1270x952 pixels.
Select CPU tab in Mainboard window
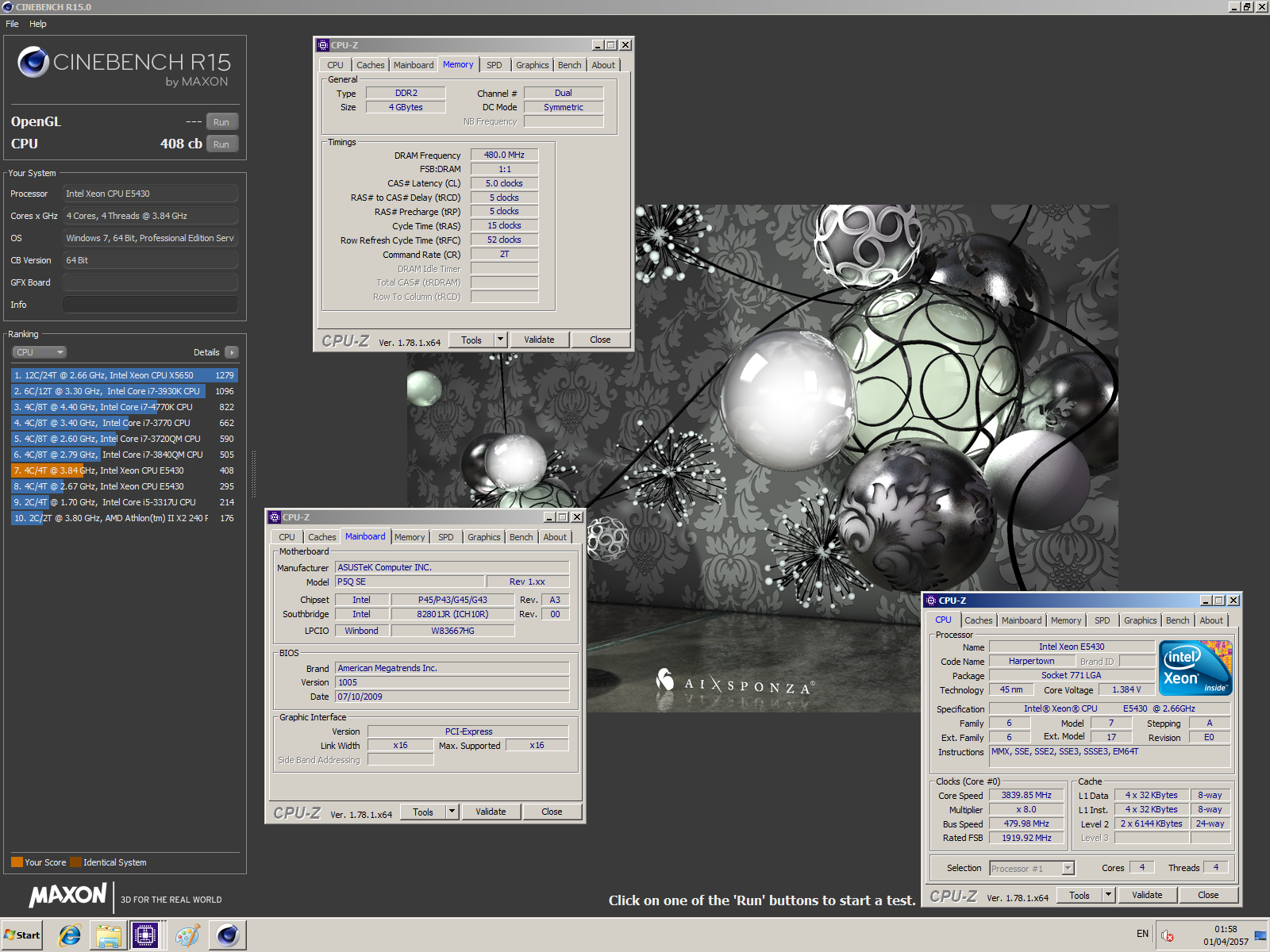tap(287, 537)
